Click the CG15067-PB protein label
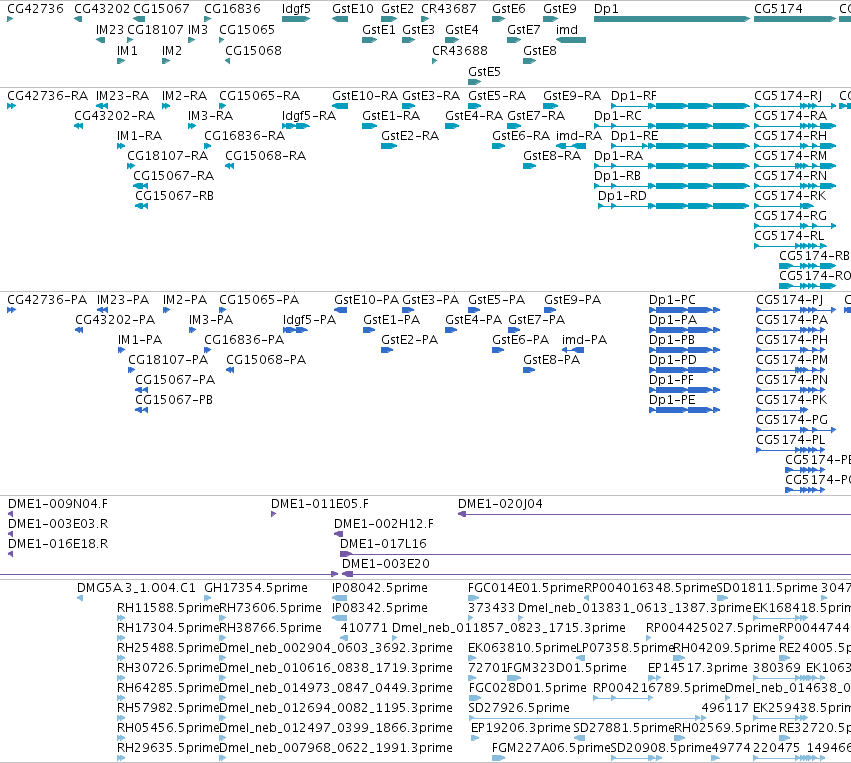 pos(174,400)
